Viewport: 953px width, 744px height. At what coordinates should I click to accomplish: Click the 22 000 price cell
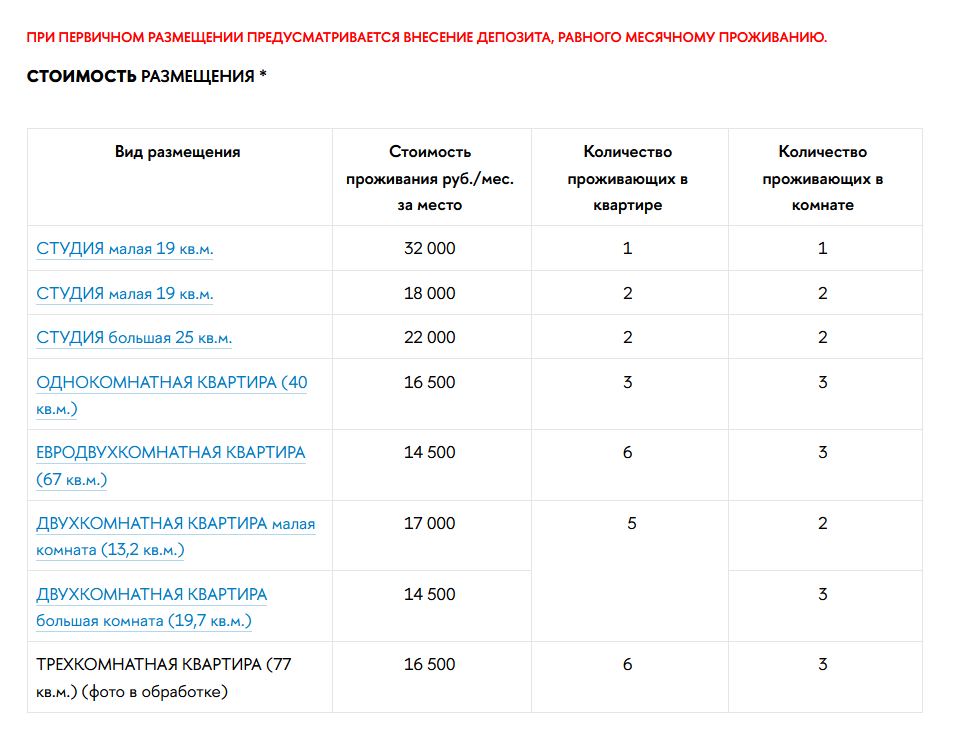point(430,338)
